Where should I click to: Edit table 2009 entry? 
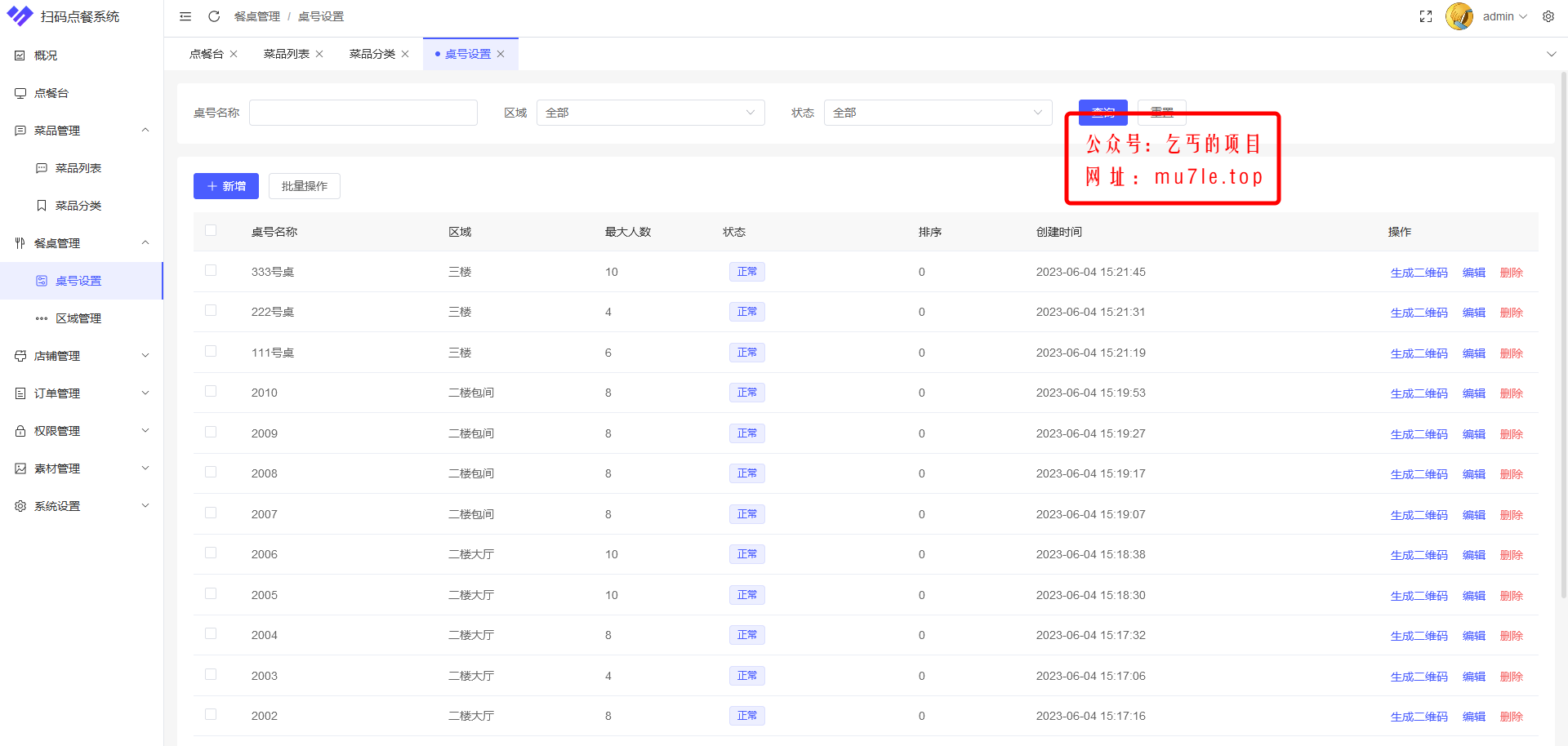(1474, 434)
